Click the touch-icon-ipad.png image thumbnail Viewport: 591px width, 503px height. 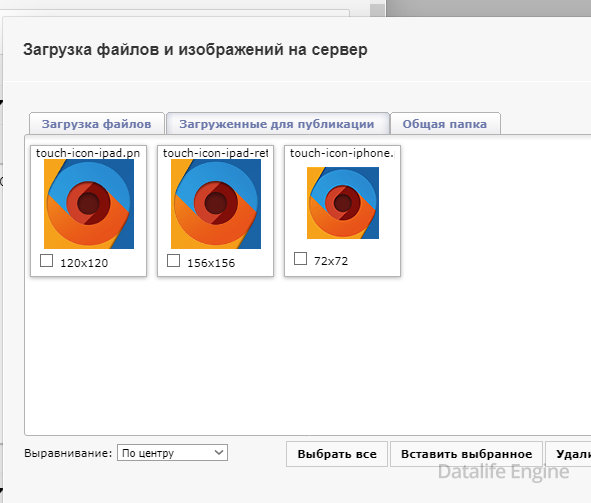(89, 204)
